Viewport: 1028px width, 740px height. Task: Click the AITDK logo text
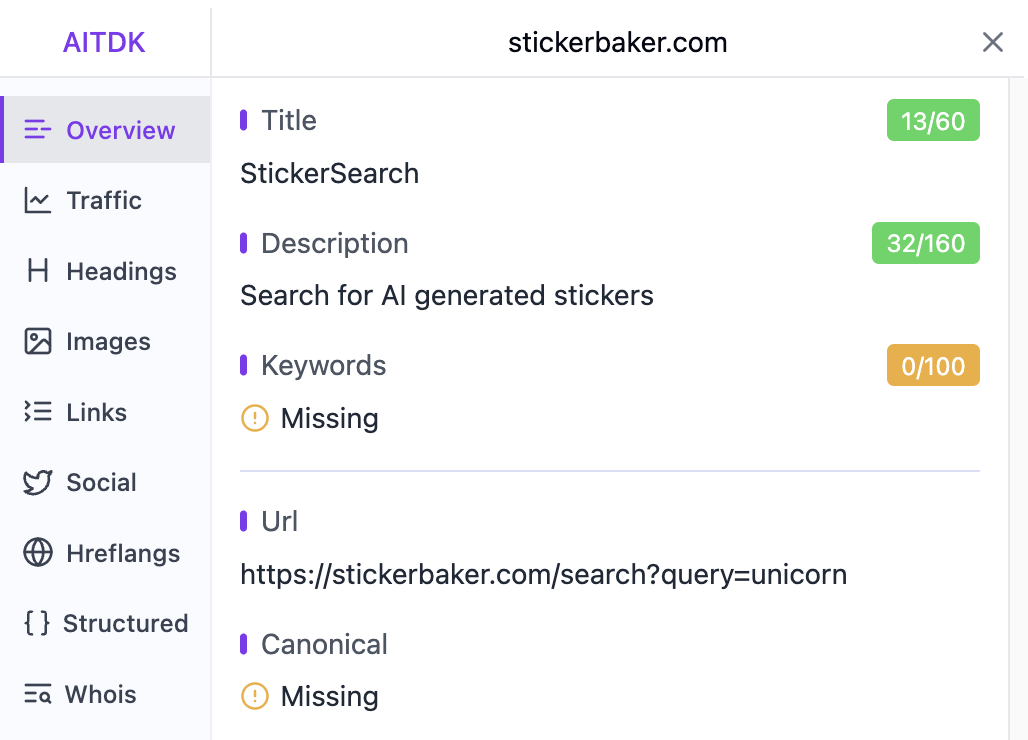[104, 42]
